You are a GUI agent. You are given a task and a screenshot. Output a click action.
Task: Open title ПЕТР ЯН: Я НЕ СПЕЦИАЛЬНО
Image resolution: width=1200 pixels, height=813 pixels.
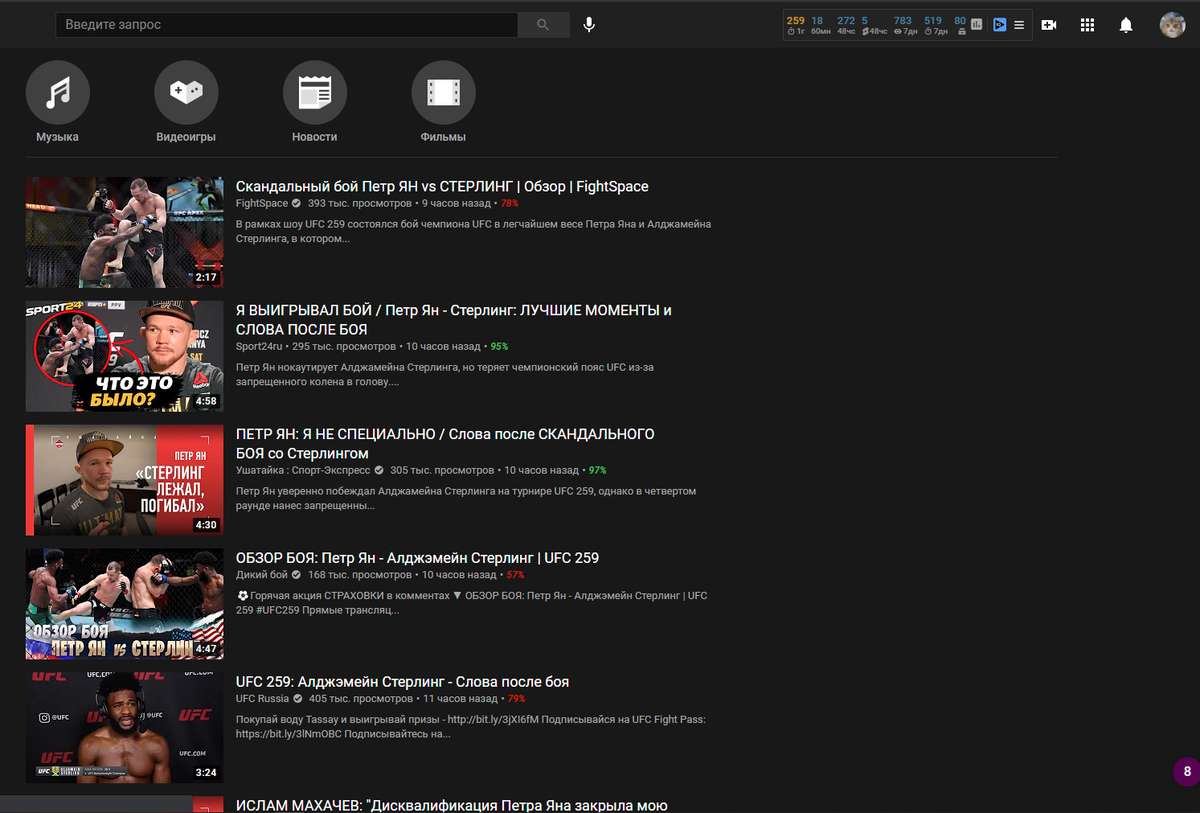tap(445, 444)
